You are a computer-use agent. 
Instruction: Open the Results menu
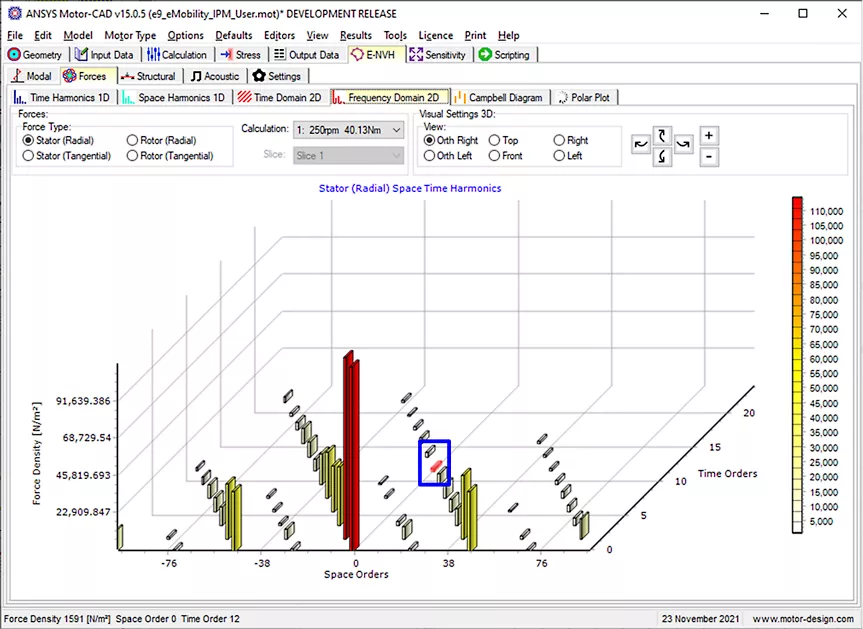pyautogui.click(x=355, y=35)
